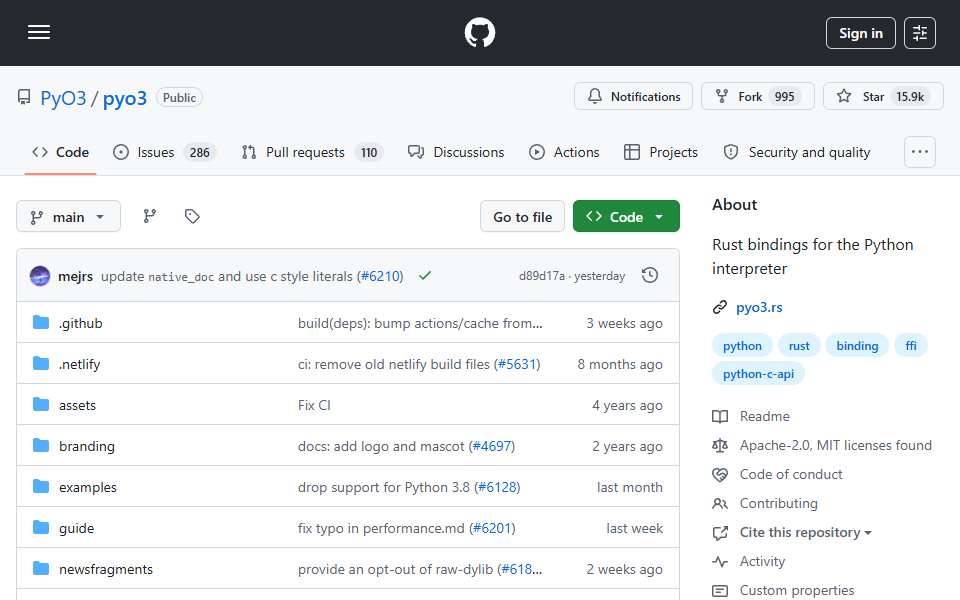Open the Activity link
Screen dimensions: 960x600
(x=762, y=561)
